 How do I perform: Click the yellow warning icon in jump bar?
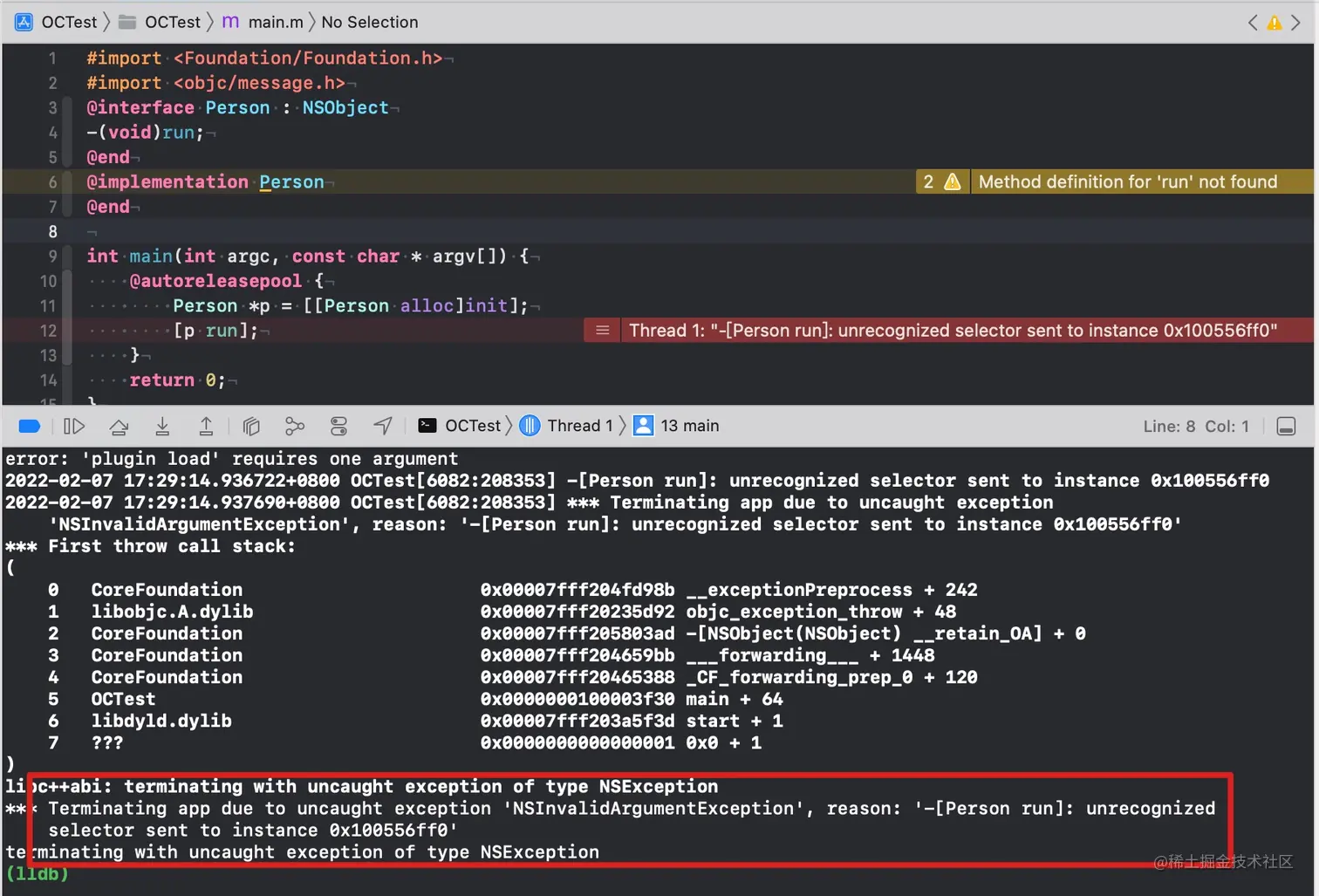1275,23
